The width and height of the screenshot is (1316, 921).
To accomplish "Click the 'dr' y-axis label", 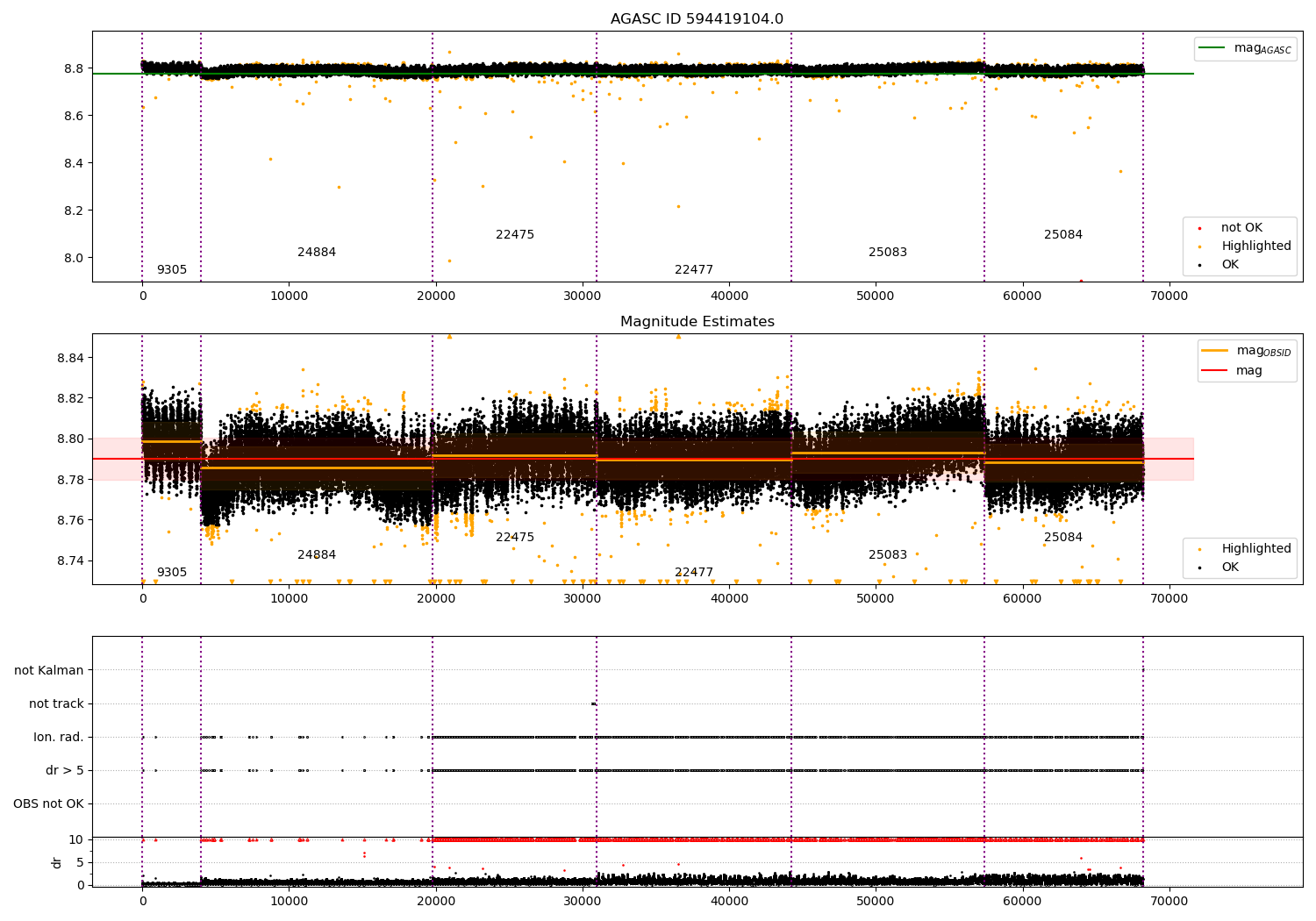I will (x=57, y=862).
